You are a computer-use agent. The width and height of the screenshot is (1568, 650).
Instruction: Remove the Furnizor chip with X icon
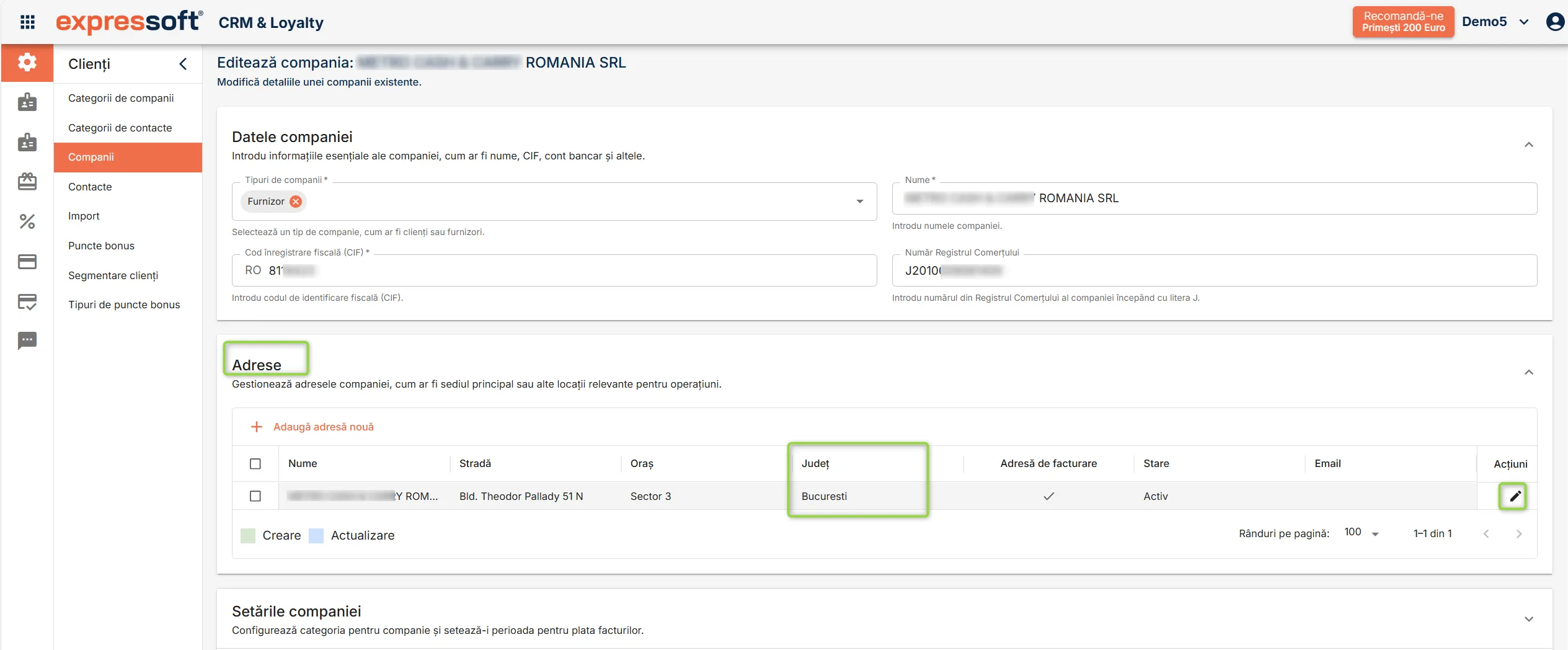tap(296, 202)
